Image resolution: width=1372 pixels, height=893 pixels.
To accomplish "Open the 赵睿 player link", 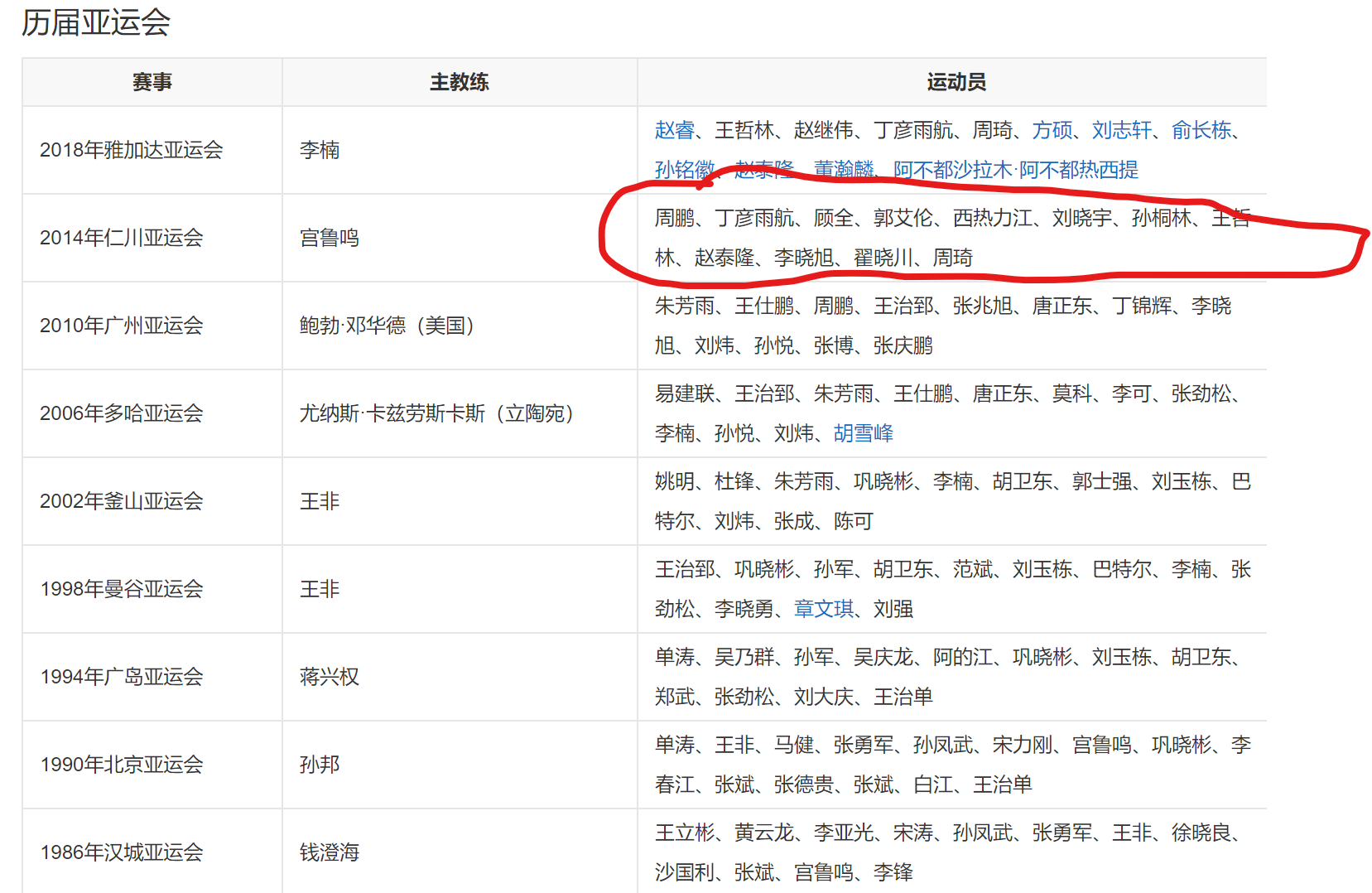I will [x=675, y=130].
